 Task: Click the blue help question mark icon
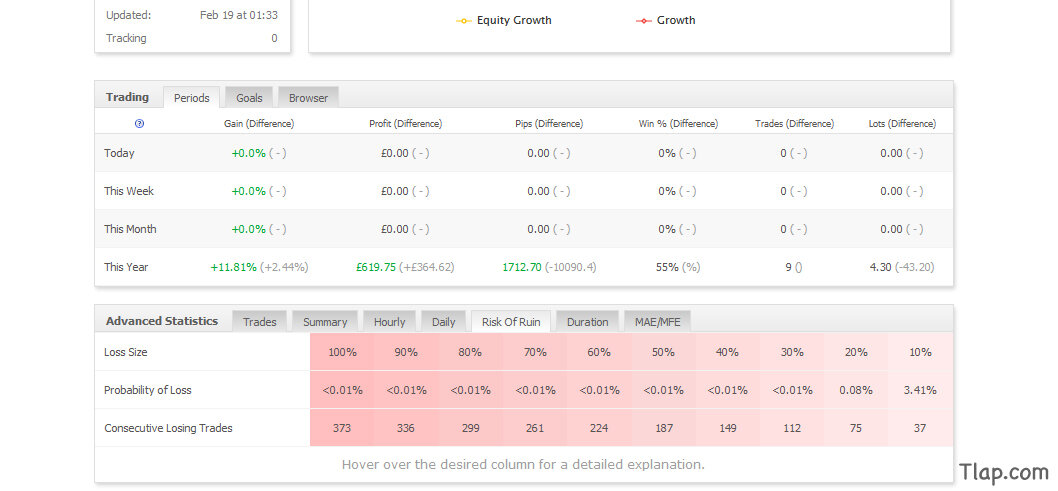click(140, 123)
